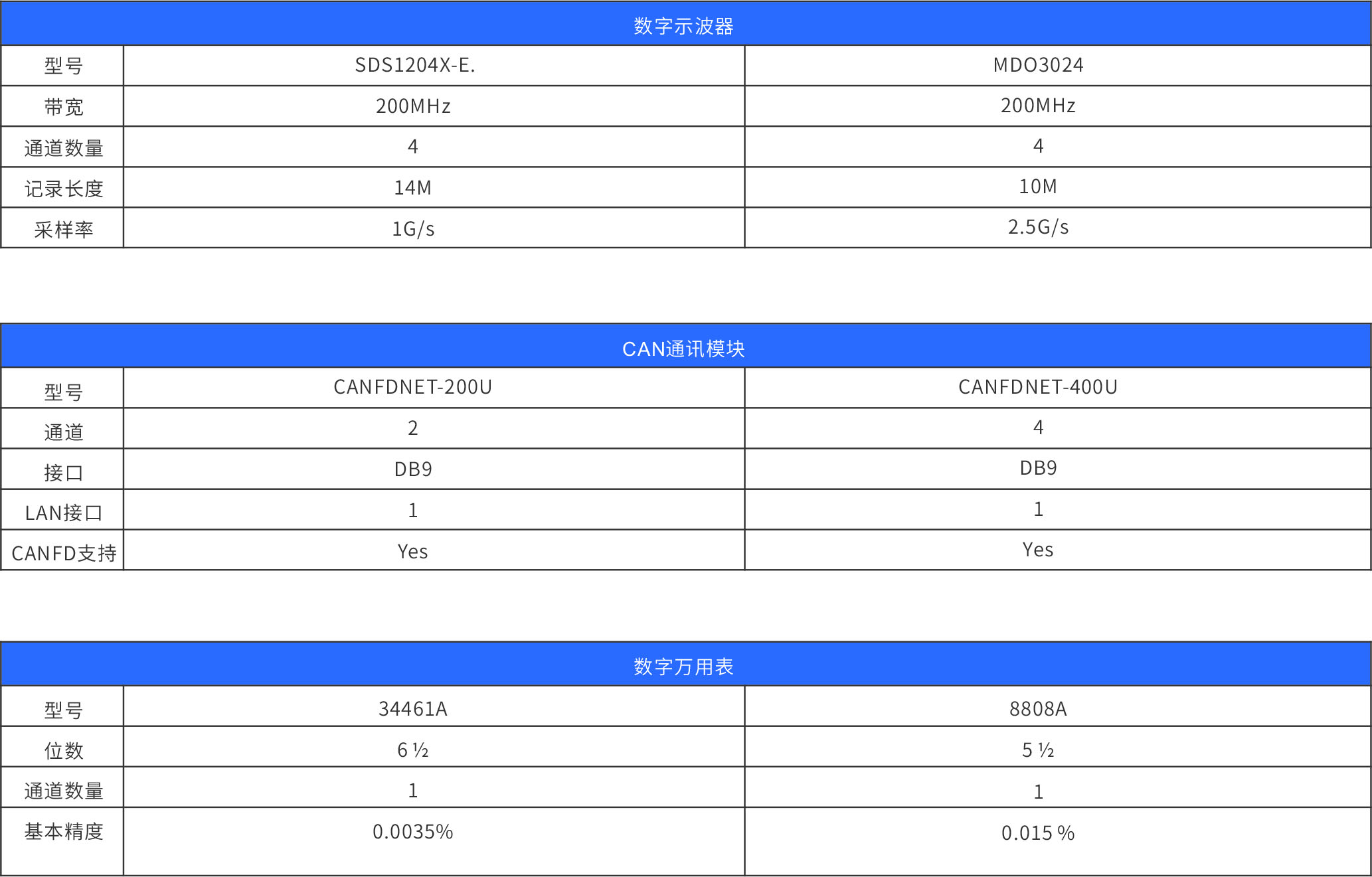Click the 0.015 % accuracy cell

(1038, 833)
